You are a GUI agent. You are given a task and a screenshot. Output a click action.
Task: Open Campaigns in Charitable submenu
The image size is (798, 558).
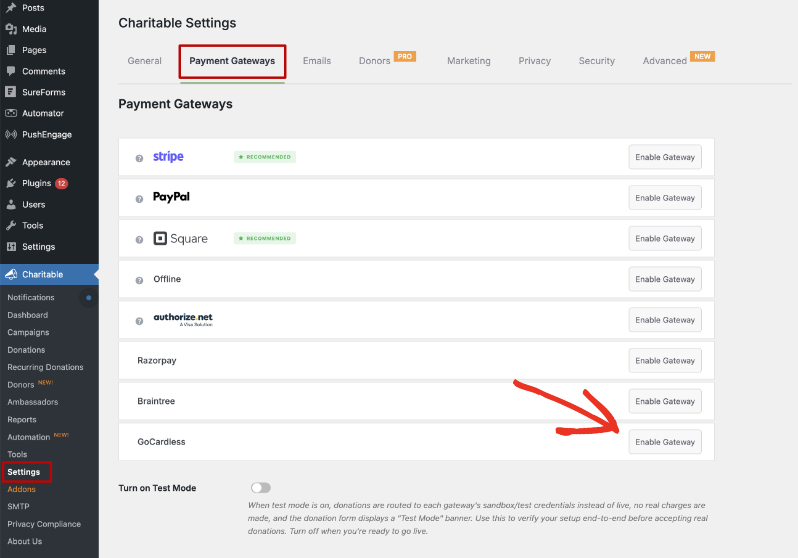tap(28, 332)
